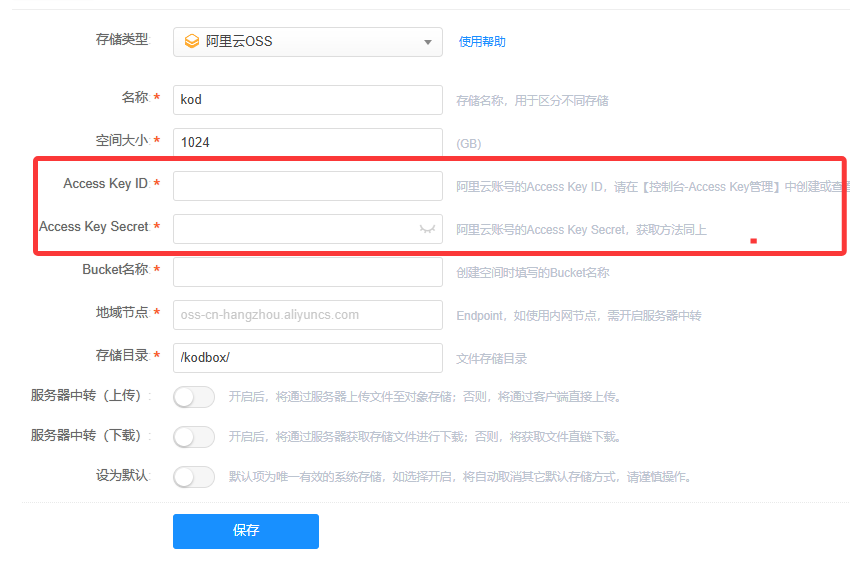This screenshot has width=850, height=570.
Task: Enable the 服务器中转（上传） switch
Action: point(194,397)
